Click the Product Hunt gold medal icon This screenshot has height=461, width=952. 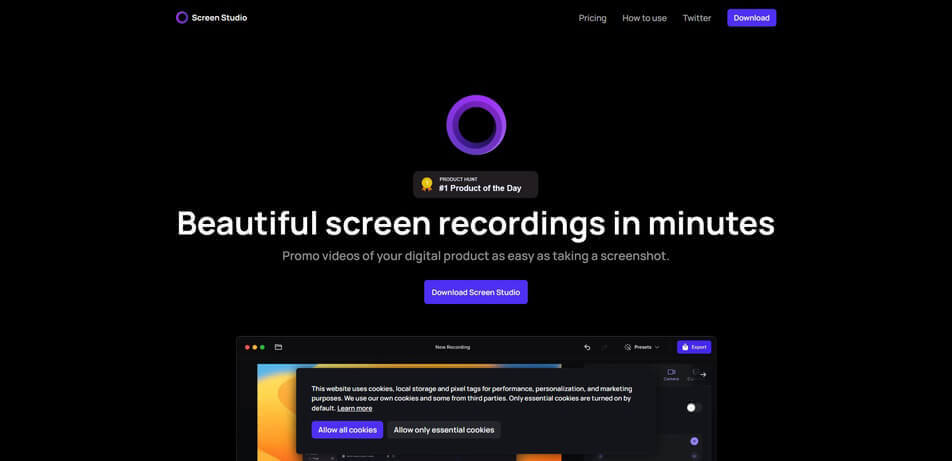click(427, 184)
